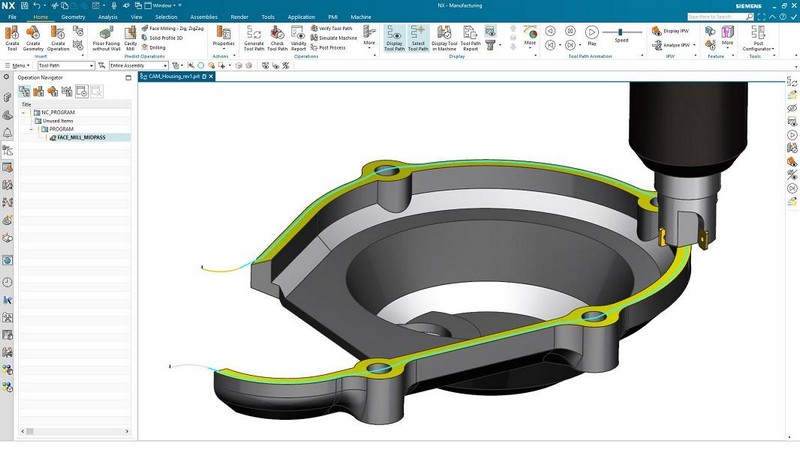The width and height of the screenshot is (800, 450).
Task: Toggle Display Tool Path
Action: point(394,38)
